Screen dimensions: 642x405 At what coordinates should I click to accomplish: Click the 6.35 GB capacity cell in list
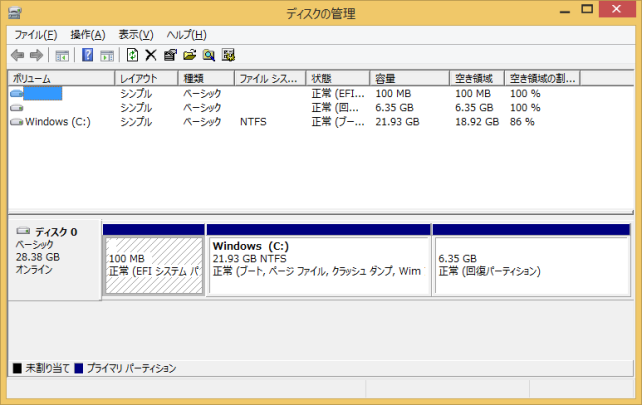[394, 108]
